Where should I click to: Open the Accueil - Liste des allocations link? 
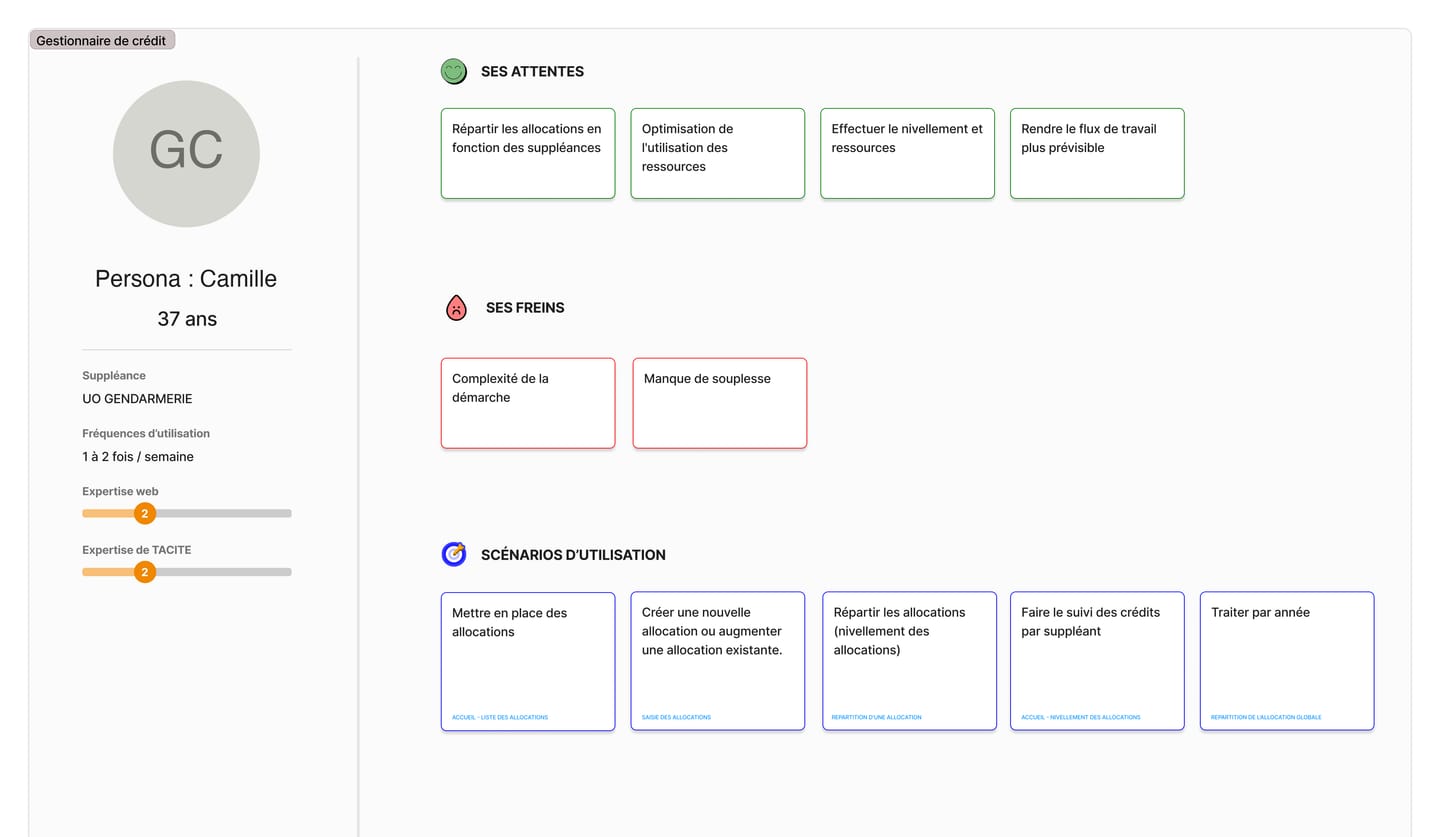pyautogui.click(x=500, y=717)
